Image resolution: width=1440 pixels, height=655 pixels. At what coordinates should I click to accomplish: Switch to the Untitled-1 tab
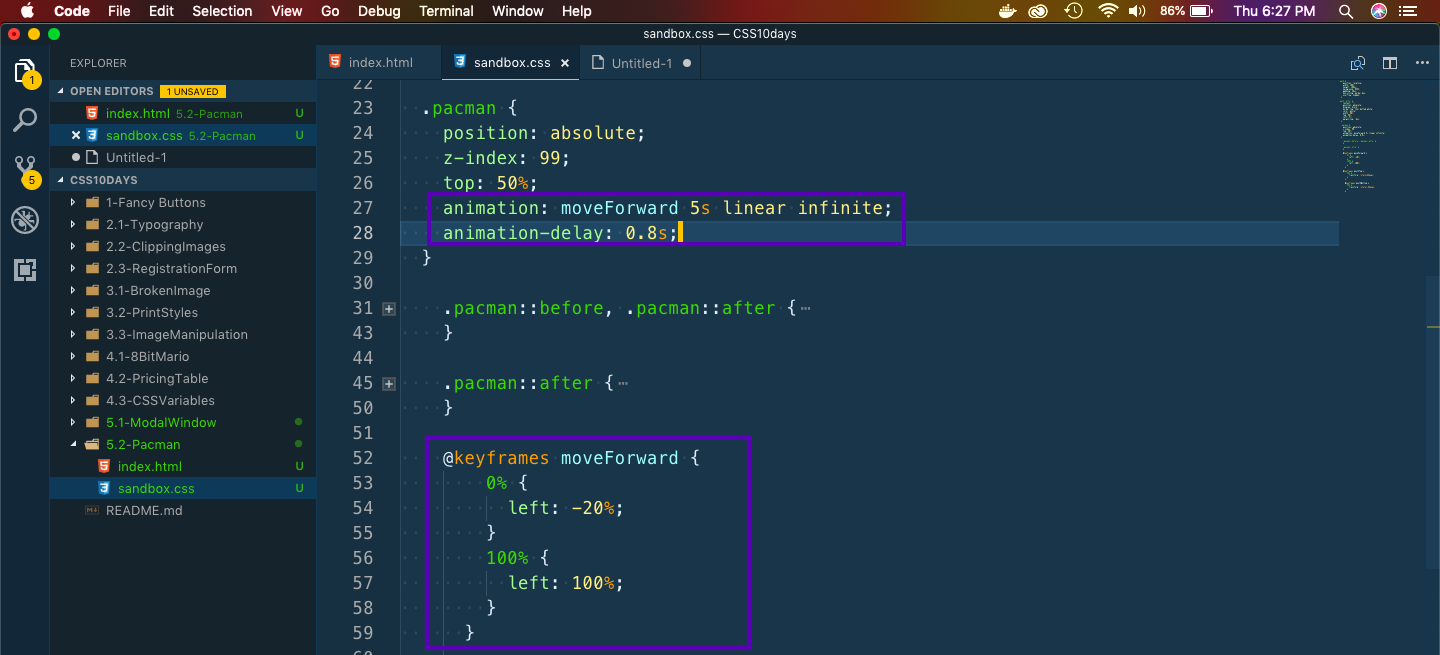(x=641, y=62)
